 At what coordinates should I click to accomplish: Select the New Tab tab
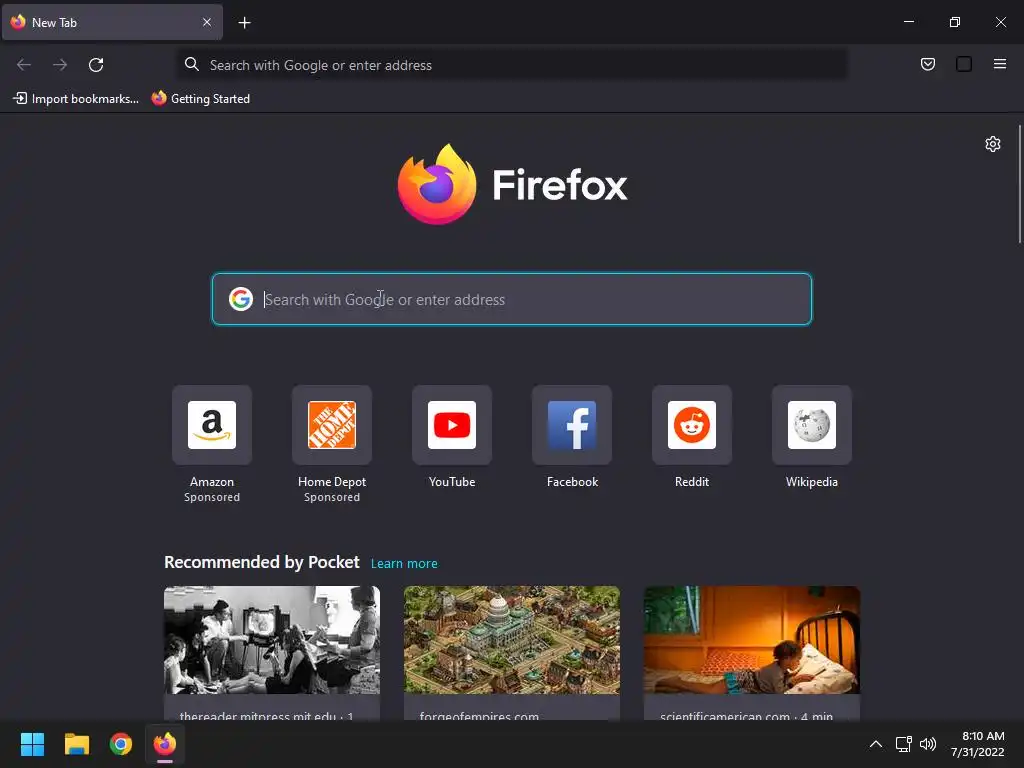pos(112,22)
